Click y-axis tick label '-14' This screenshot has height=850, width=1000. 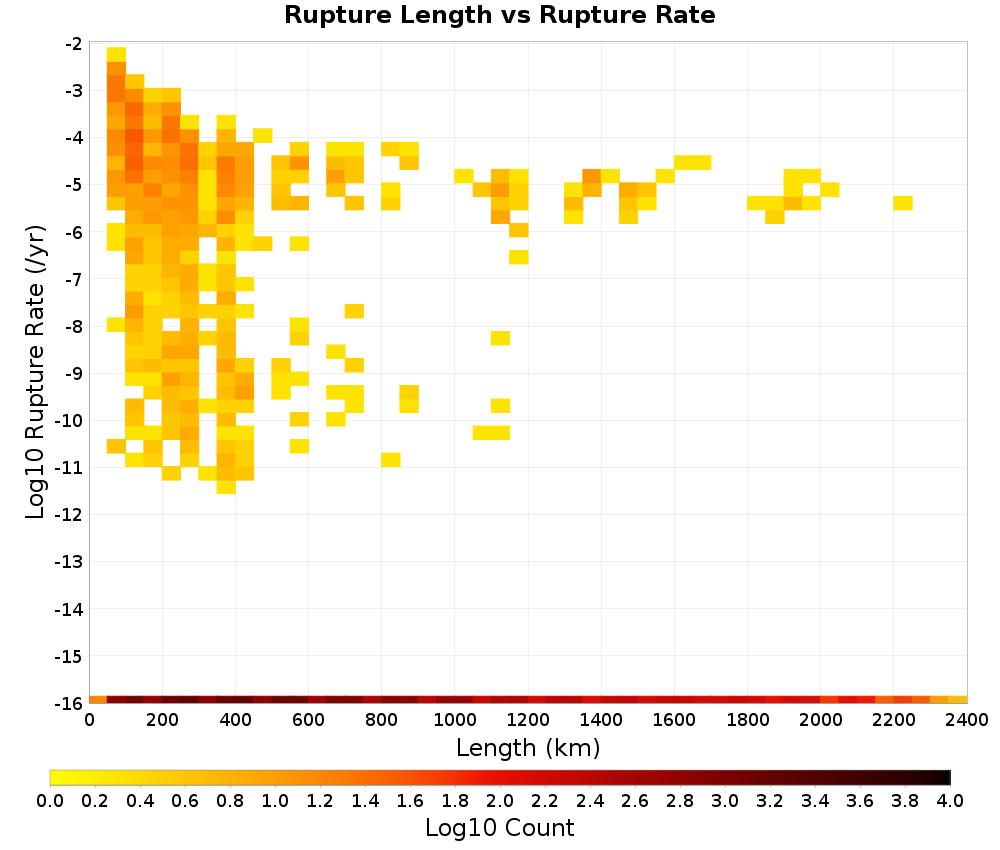tap(69, 609)
